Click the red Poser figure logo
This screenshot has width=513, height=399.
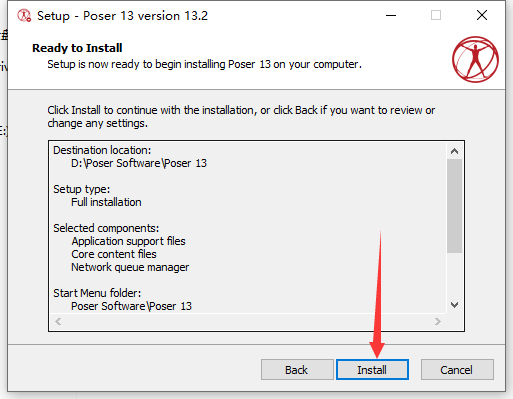475,59
